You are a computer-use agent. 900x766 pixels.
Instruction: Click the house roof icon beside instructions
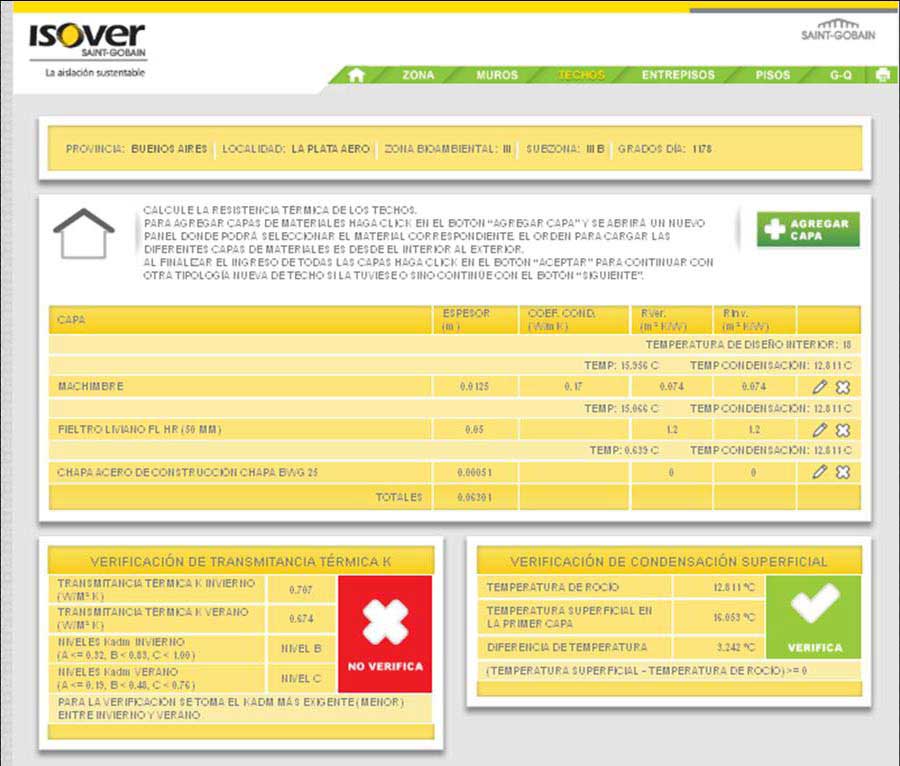84,234
